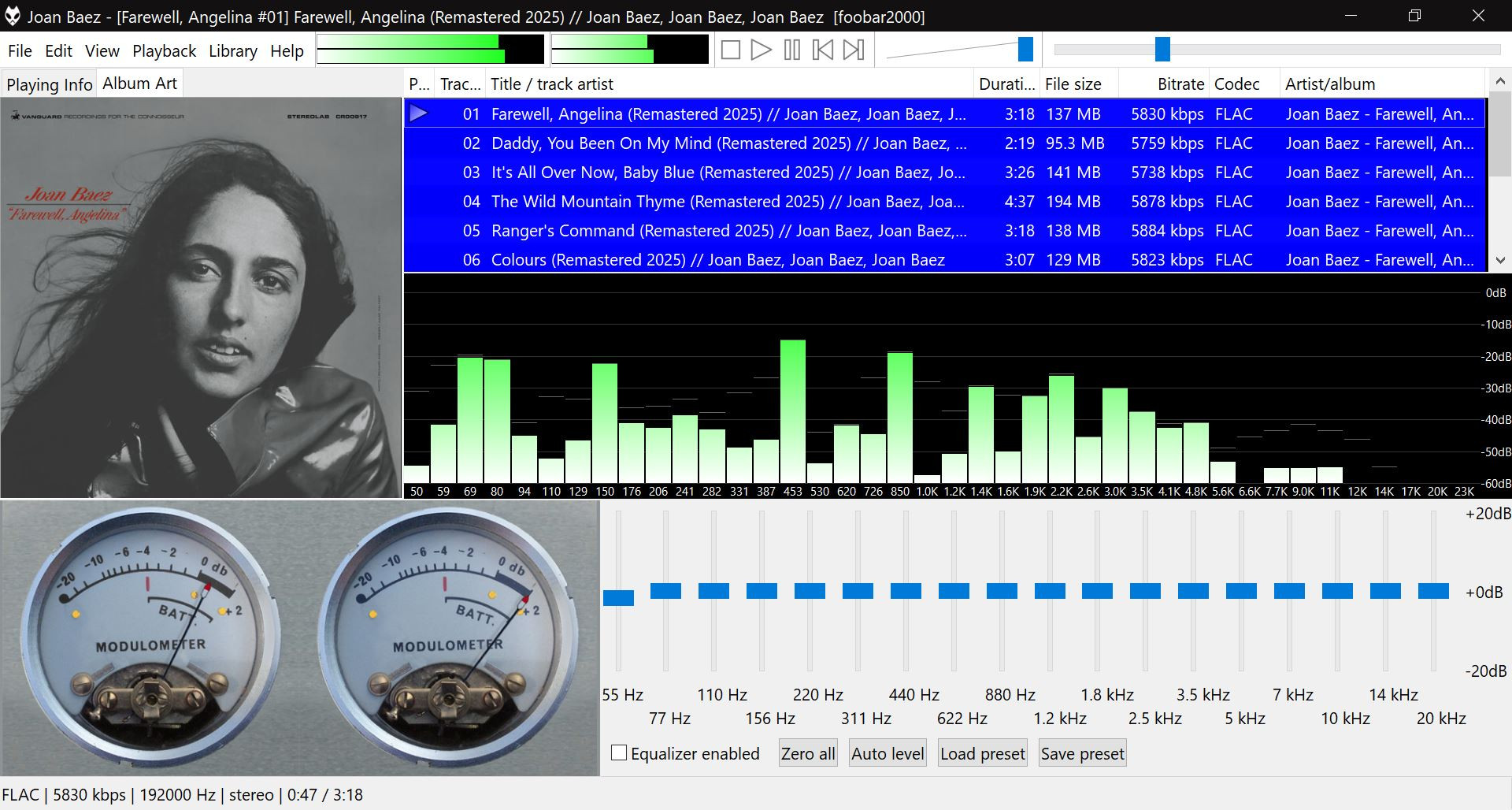The height and width of the screenshot is (810, 1512).
Task: Select track 02 Daddy, You Been On My Mind
Action: click(945, 143)
